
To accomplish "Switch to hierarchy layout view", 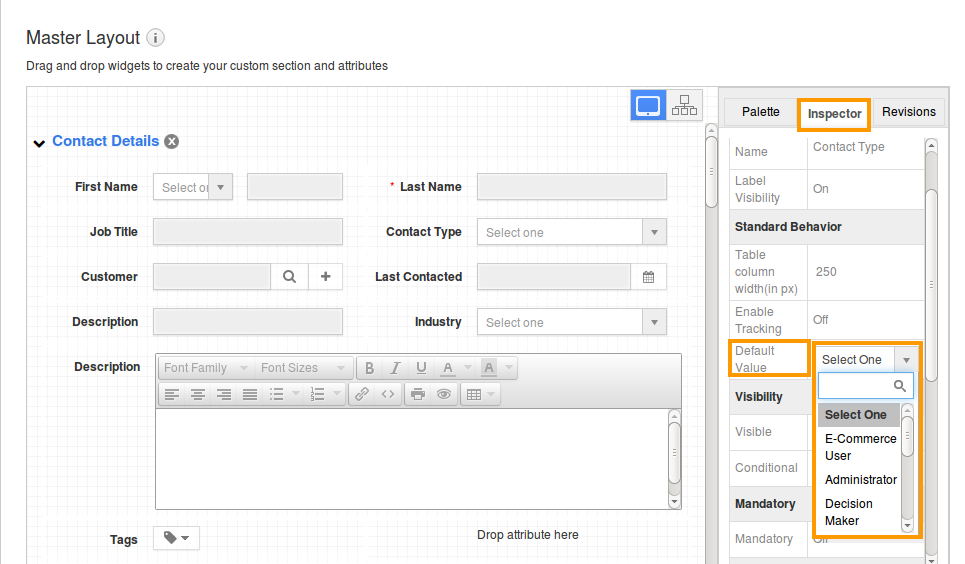I will coord(685,106).
